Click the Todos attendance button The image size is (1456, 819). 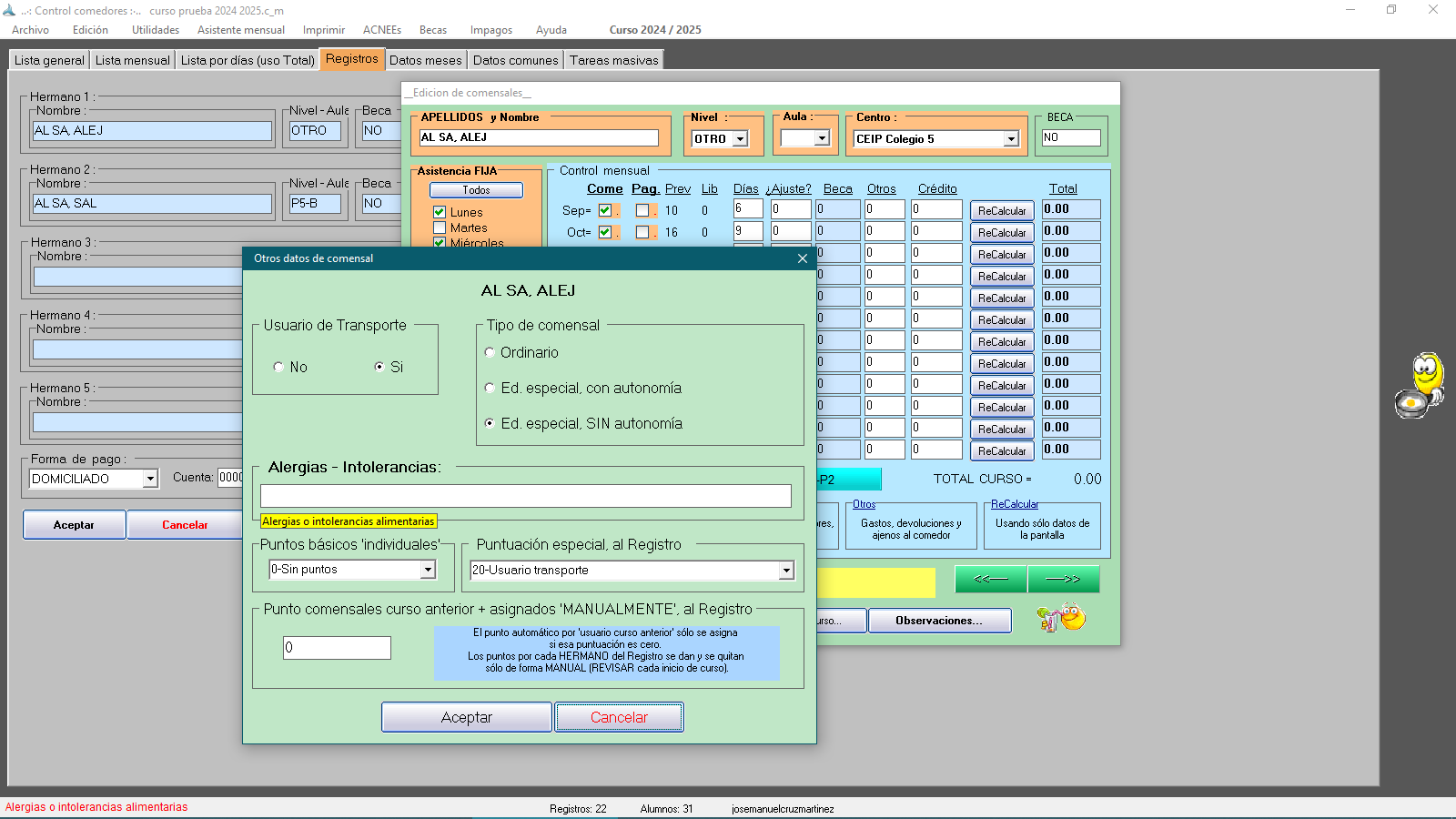(476, 190)
